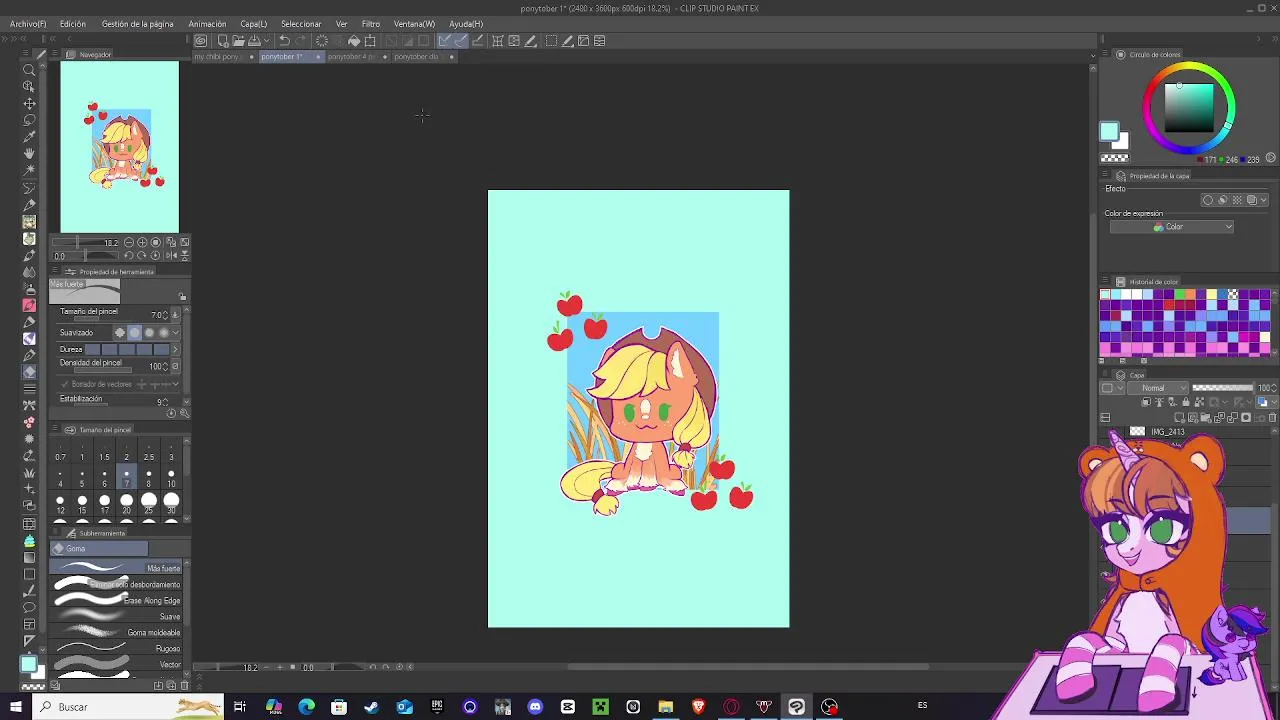Open the Animación menu
The height and width of the screenshot is (720, 1280).
tap(207, 24)
